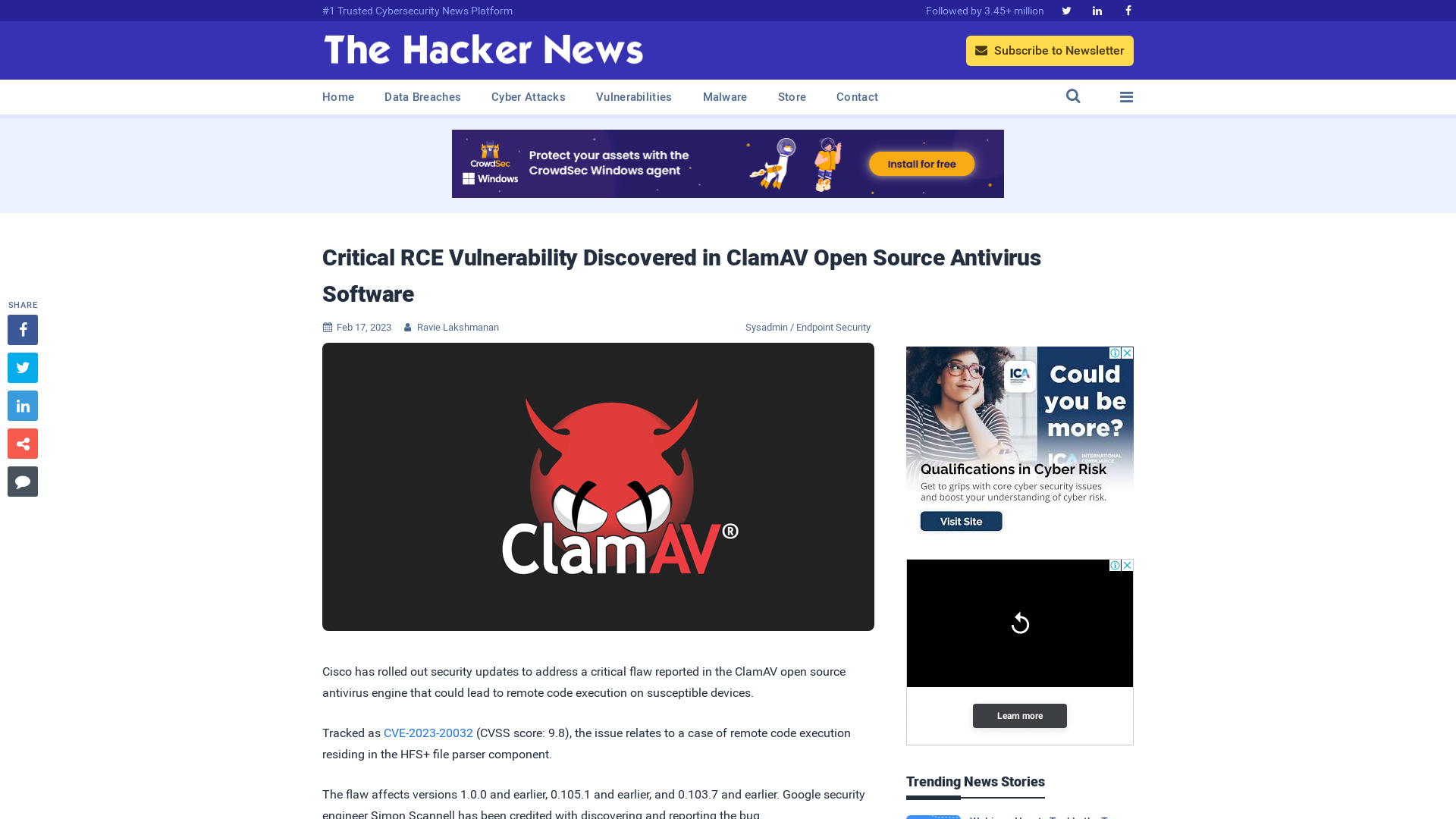Click the Twitter share icon
The height and width of the screenshot is (819, 1456).
[22, 367]
